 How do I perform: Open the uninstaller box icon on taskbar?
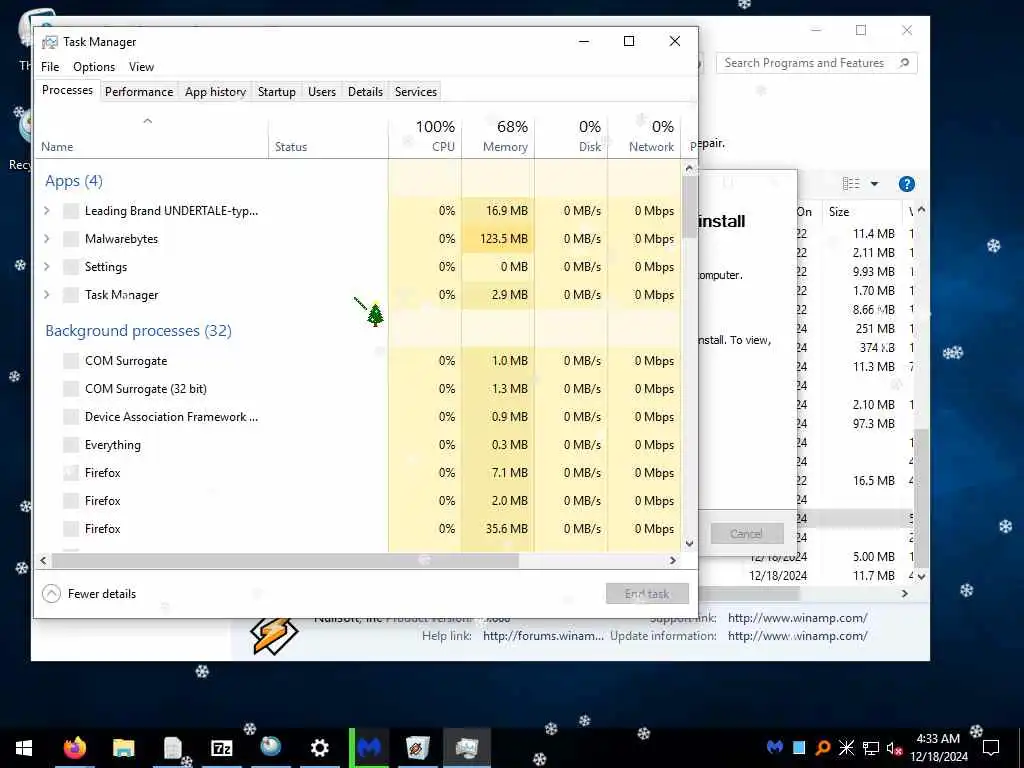click(x=418, y=747)
